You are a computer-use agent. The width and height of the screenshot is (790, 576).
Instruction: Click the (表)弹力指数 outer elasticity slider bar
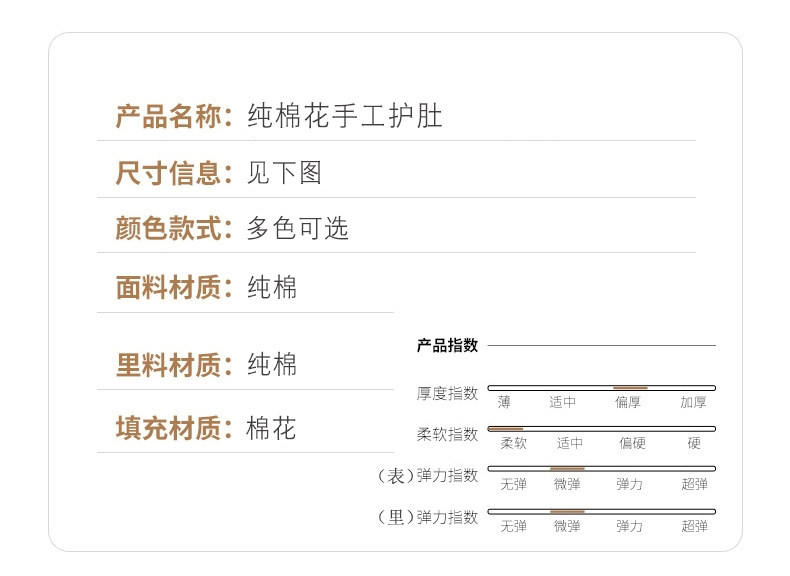point(601,468)
